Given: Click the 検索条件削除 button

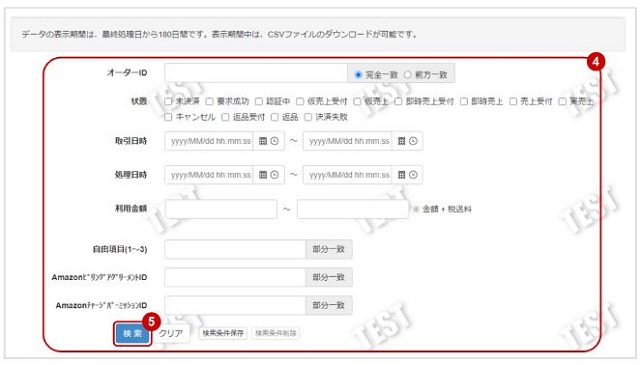Looking at the screenshot, I should coord(276,333).
